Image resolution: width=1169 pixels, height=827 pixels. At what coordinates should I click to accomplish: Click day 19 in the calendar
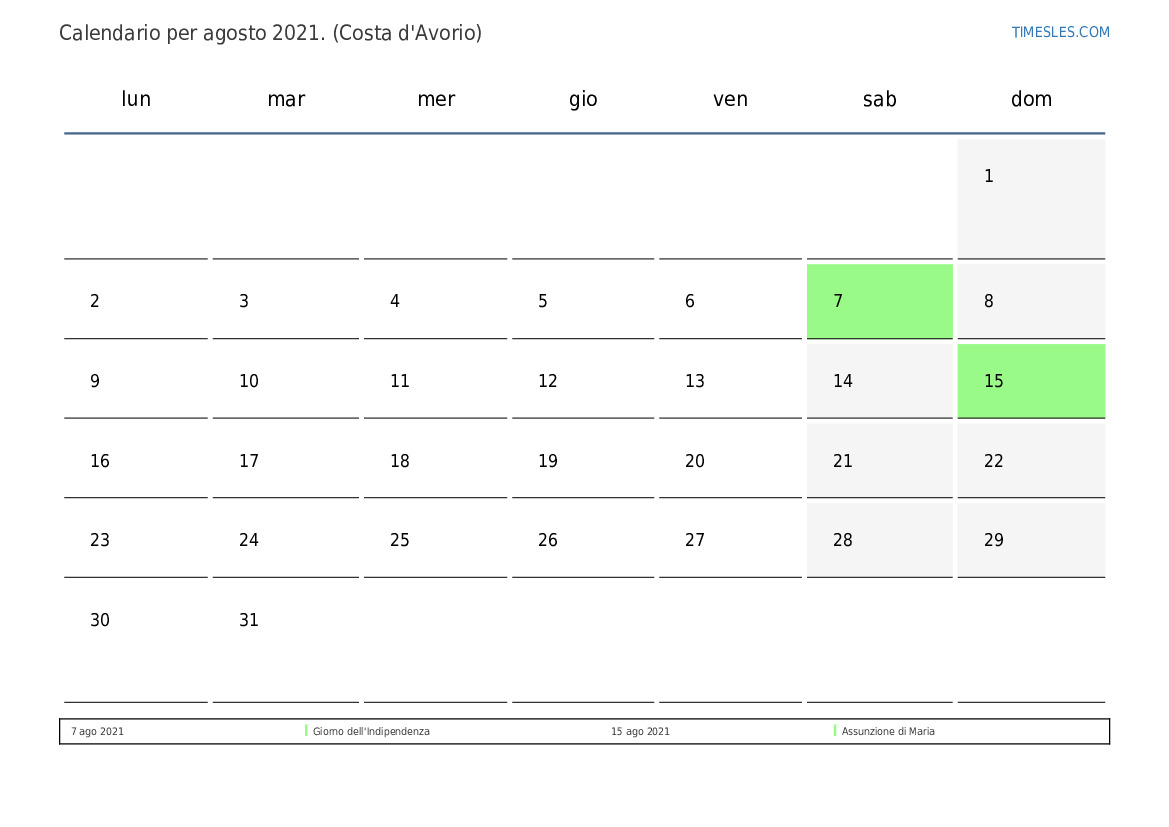pos(583,461)
